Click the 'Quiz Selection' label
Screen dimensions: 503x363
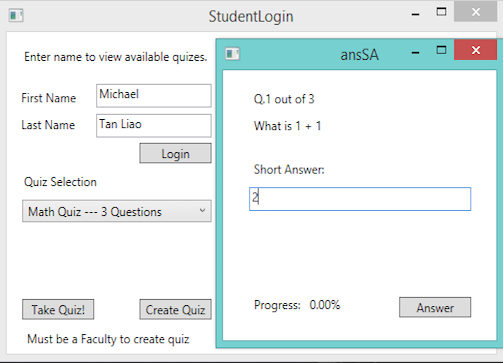pos(60,182)
